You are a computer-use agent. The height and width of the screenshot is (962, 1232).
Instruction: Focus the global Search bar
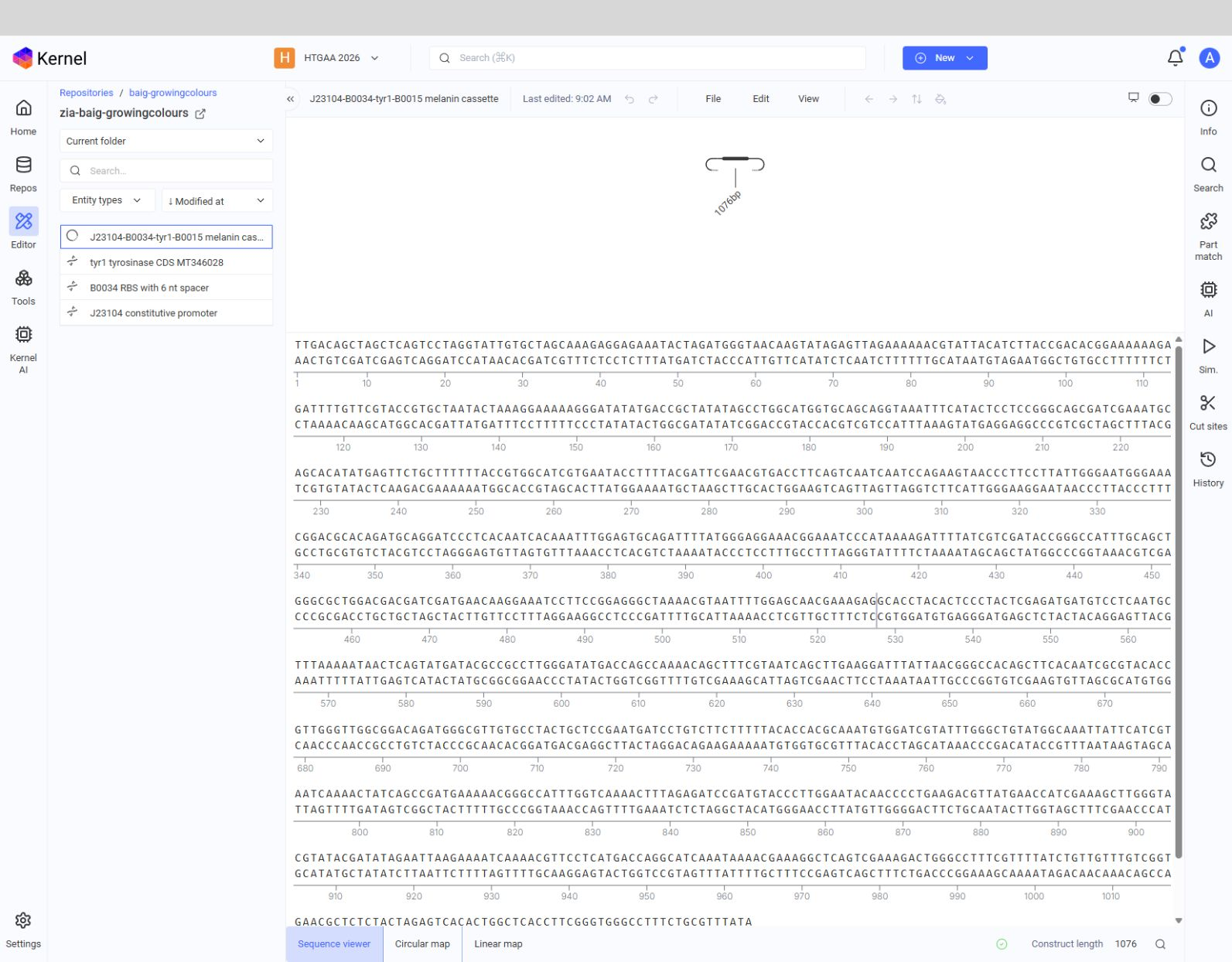[x=647, y=58]
